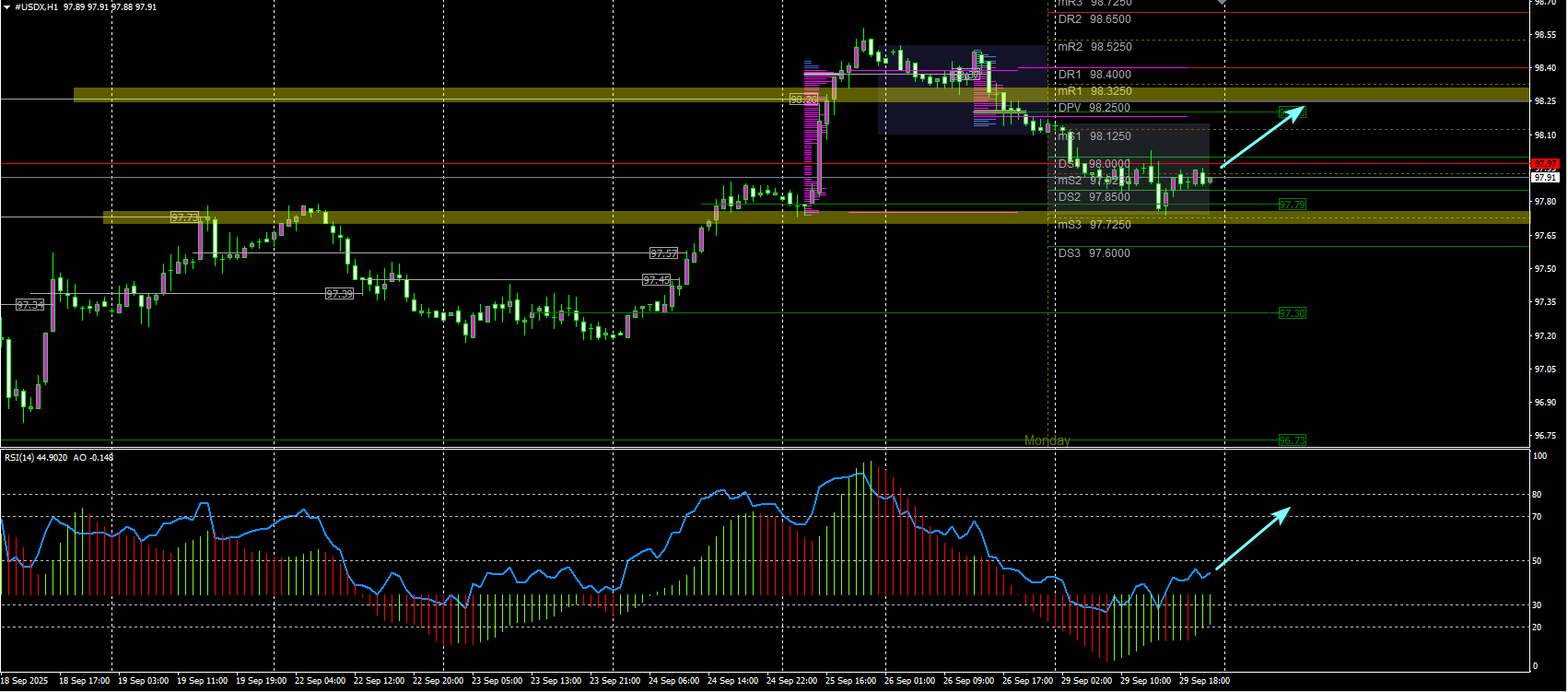The image size is (1568, 692).
Task: Select the DPV 98.2500 pivot label
Action: [1094, 108]
